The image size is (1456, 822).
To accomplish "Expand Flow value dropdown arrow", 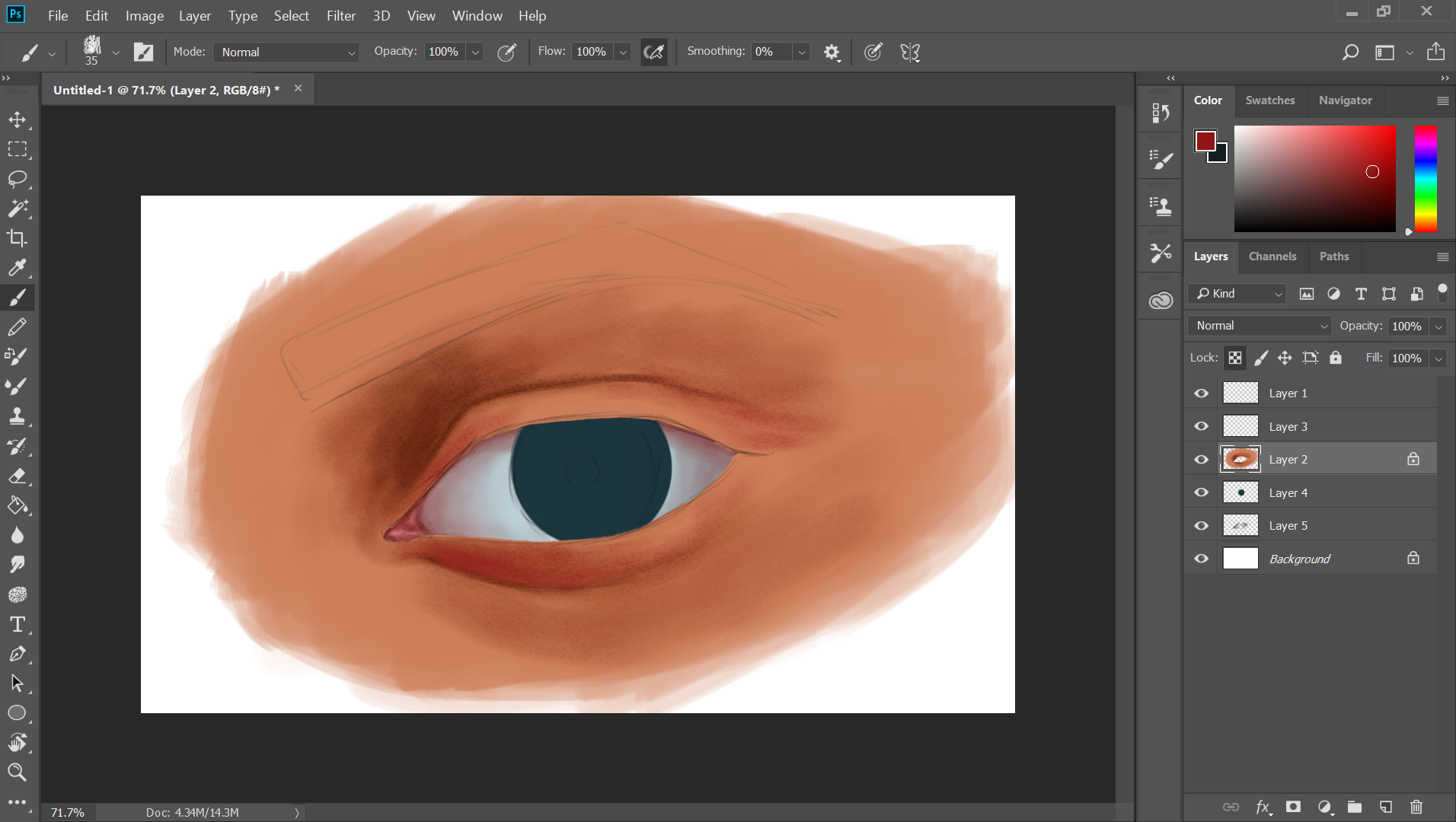I will pyautogui.click(x=623, y=52).
